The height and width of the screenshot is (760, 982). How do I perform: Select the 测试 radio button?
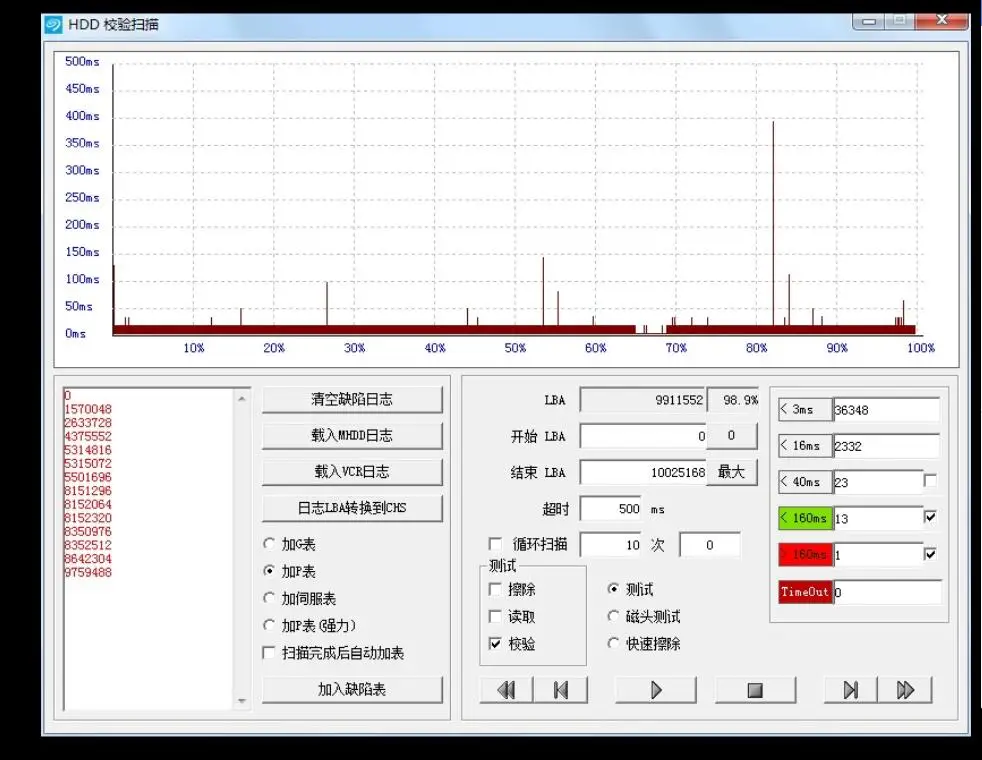click(x=613, y=589)
